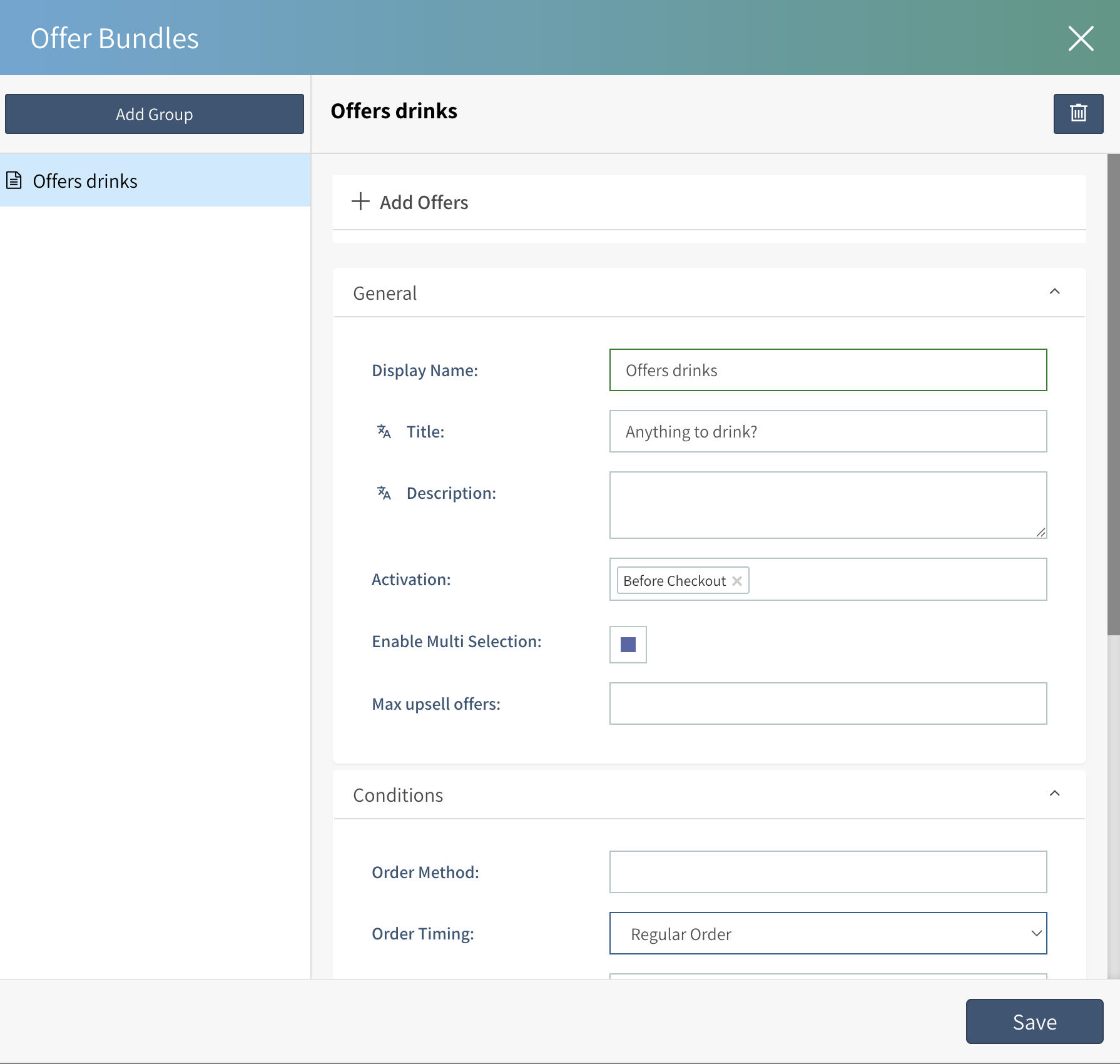Toggle the Enable Multi Selection checkbox
Screen dimensions: 1120x1064
[628, 644]
